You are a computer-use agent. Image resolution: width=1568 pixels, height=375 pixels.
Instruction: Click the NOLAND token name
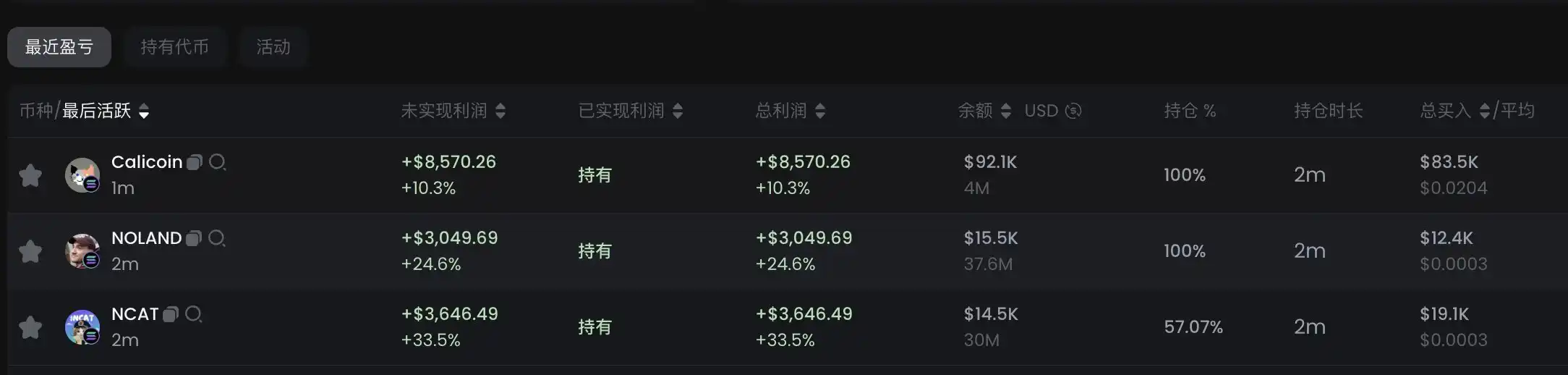(x=146, y=238)
